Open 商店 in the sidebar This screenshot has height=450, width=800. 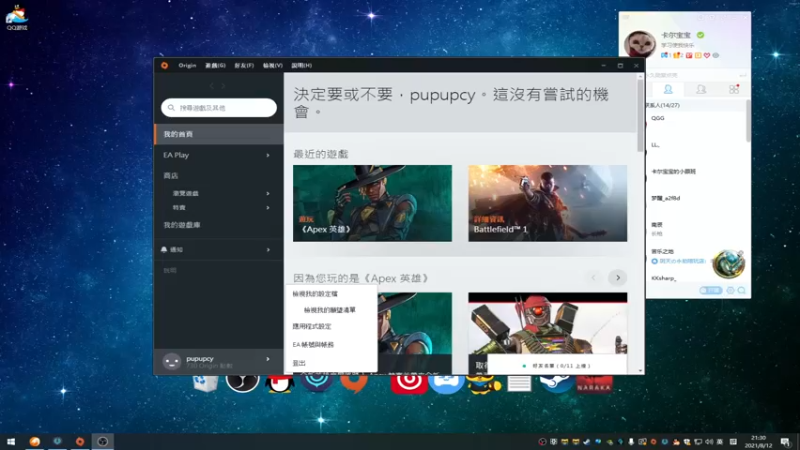pos(170,176)
